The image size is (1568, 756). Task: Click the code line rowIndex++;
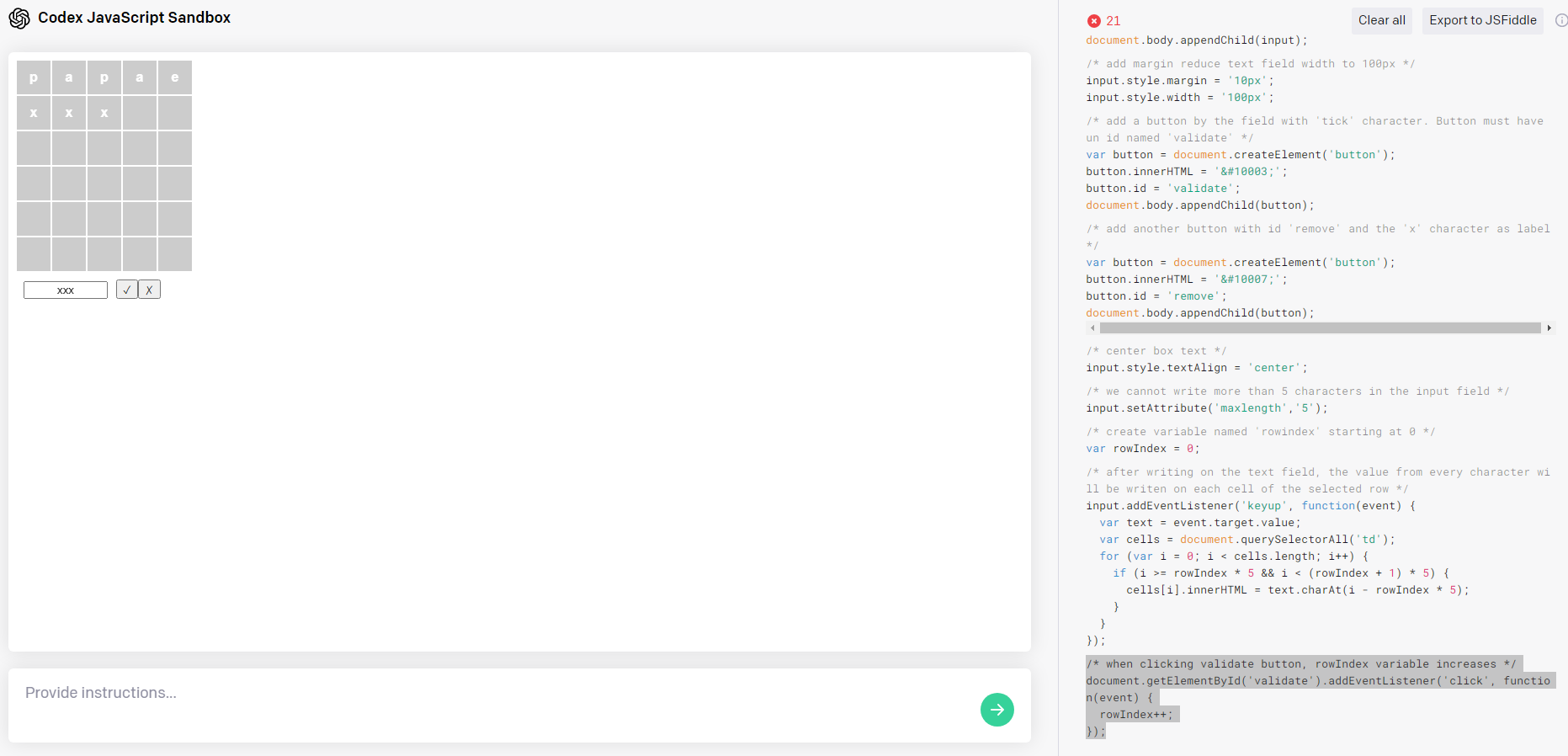[1135, 714]
